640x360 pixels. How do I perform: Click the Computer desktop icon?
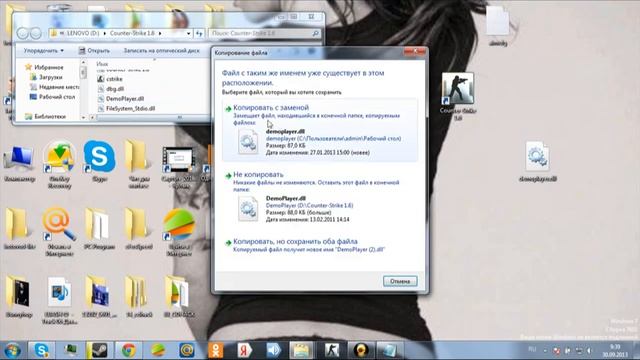pyautogui.click(x=19, y=164)
